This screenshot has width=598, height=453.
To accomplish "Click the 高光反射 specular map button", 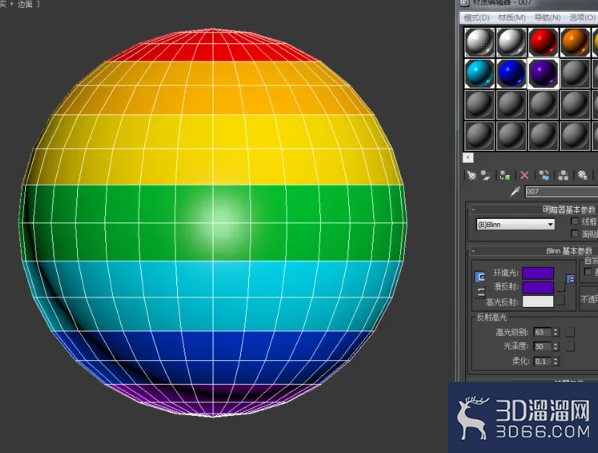I will tap(560, 300).
